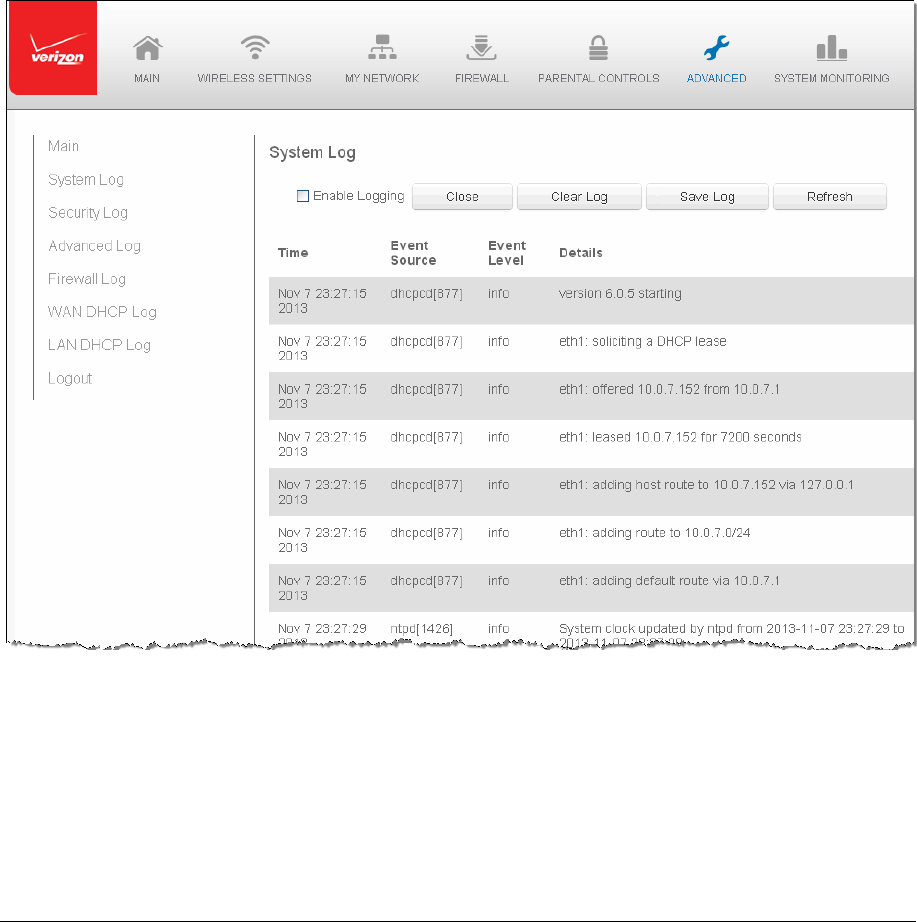Click the System Log page heading

click(312, 153)
